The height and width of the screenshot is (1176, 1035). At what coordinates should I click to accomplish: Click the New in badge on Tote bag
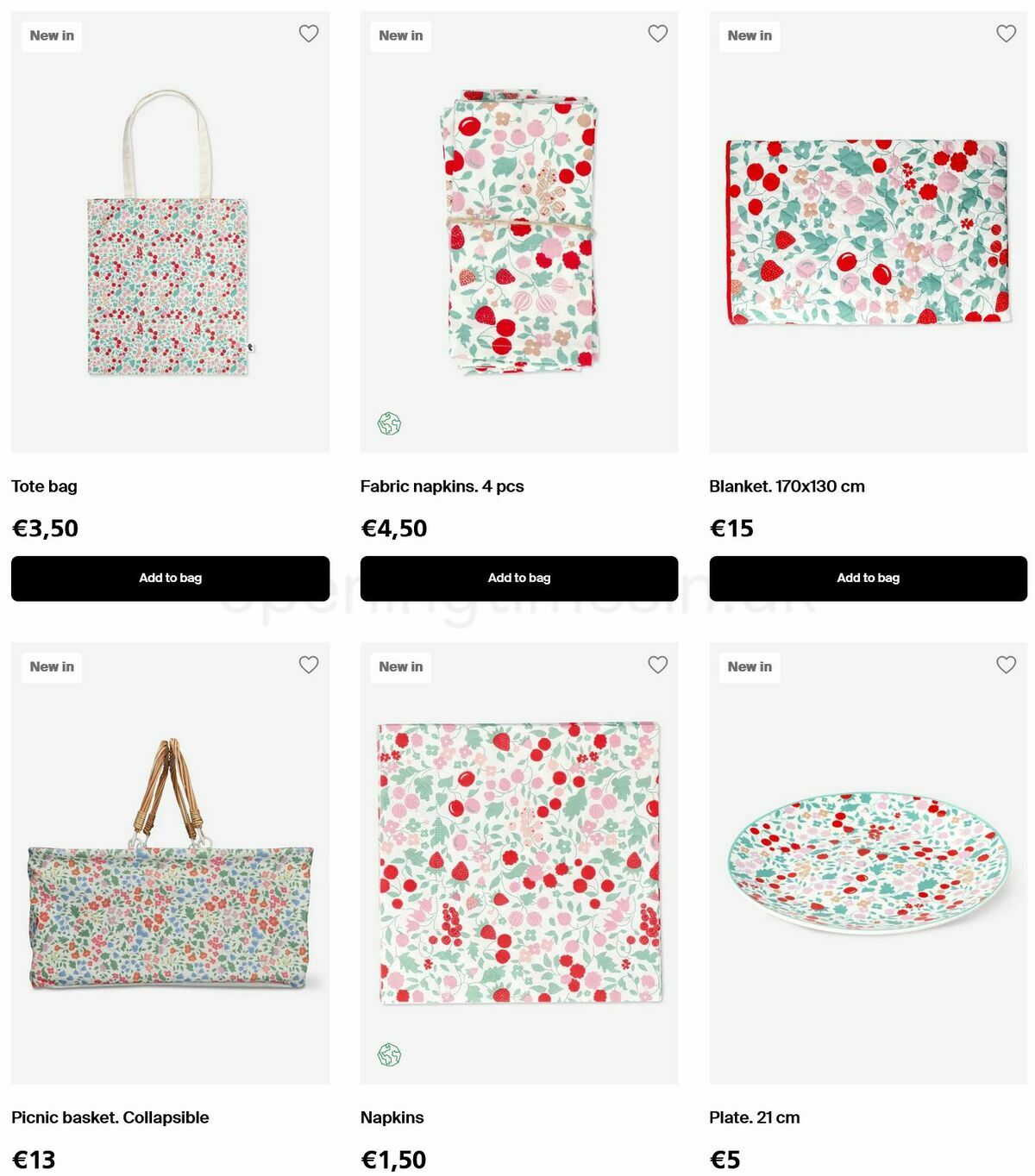(52, 36)
